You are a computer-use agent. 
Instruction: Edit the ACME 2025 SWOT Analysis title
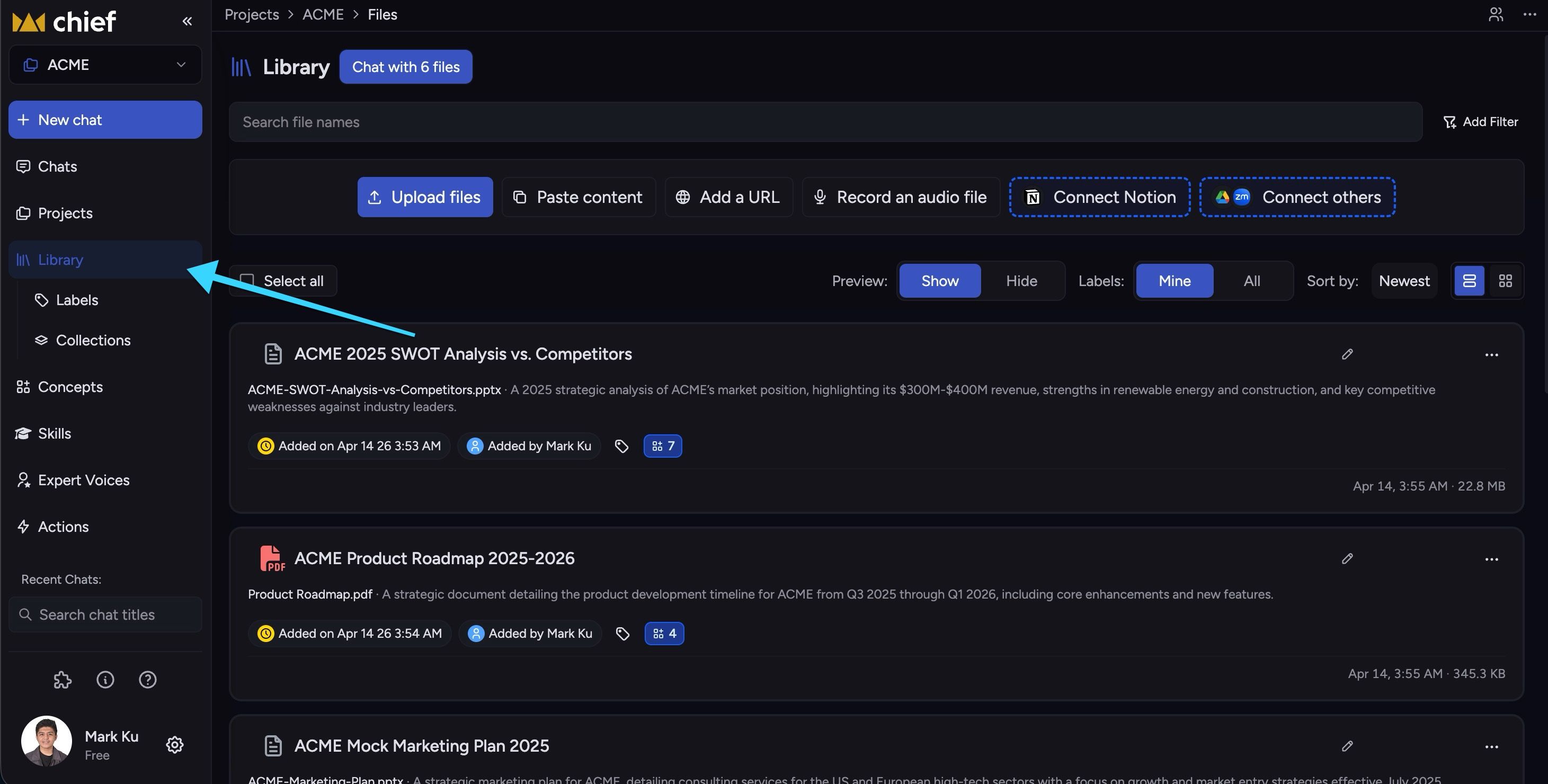click(1347, 354)
